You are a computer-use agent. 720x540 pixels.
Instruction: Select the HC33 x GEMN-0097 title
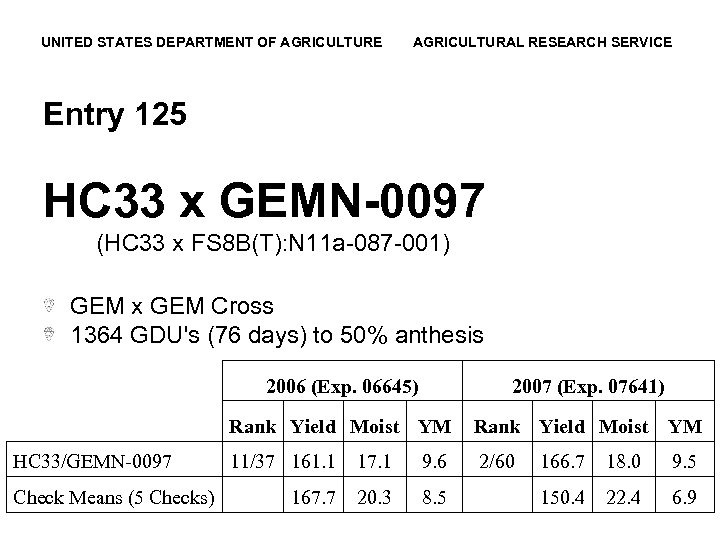point(263,200)
